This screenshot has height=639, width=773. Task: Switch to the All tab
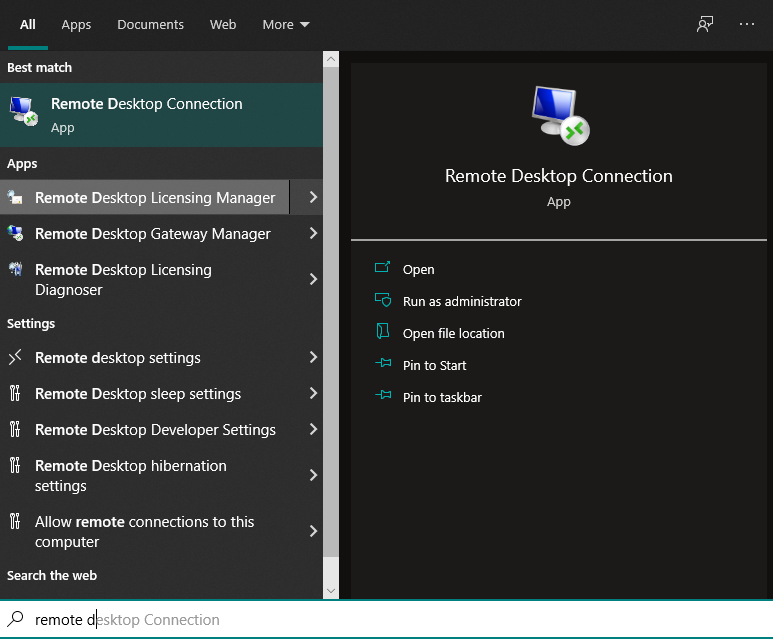click(28, 25)
